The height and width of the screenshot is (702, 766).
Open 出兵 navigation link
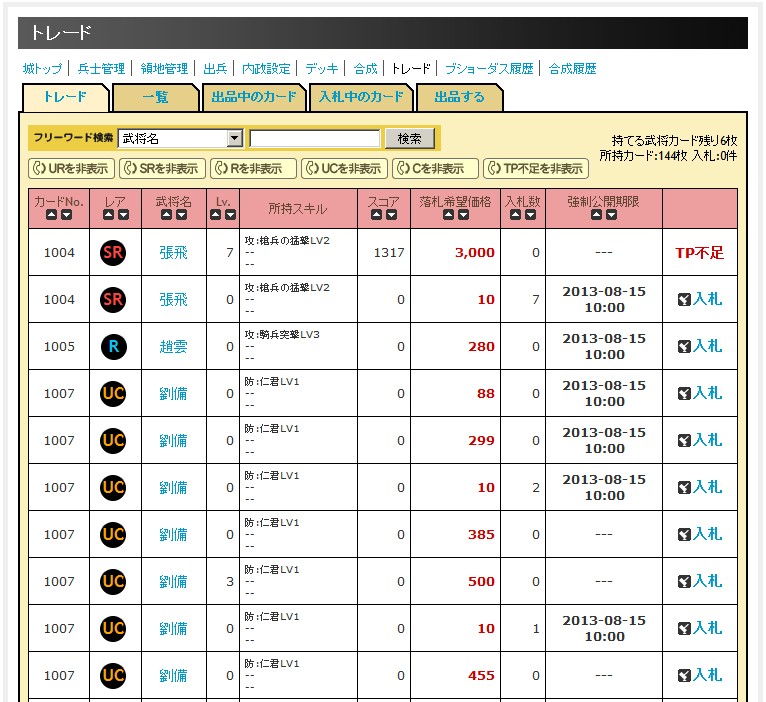[215, 68]
